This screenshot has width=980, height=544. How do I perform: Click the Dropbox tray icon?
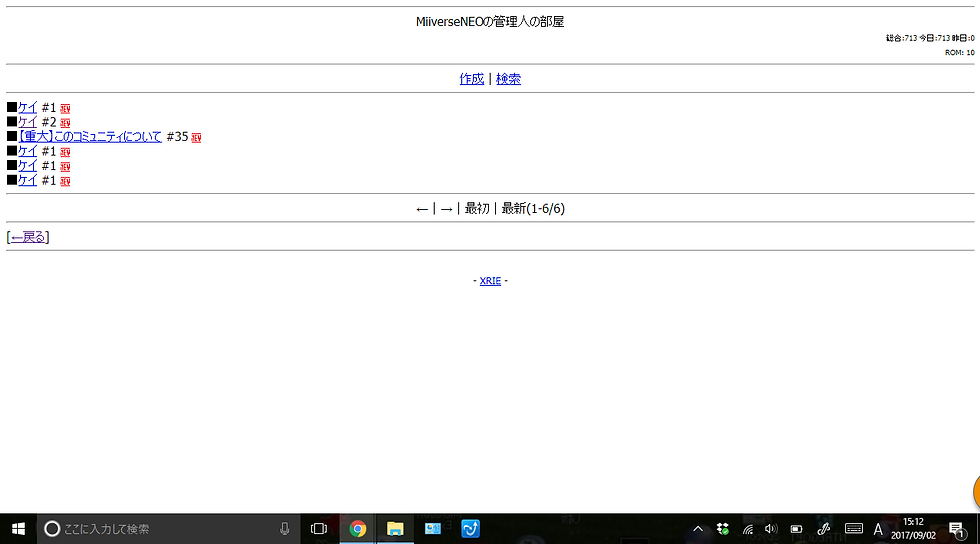722,529
